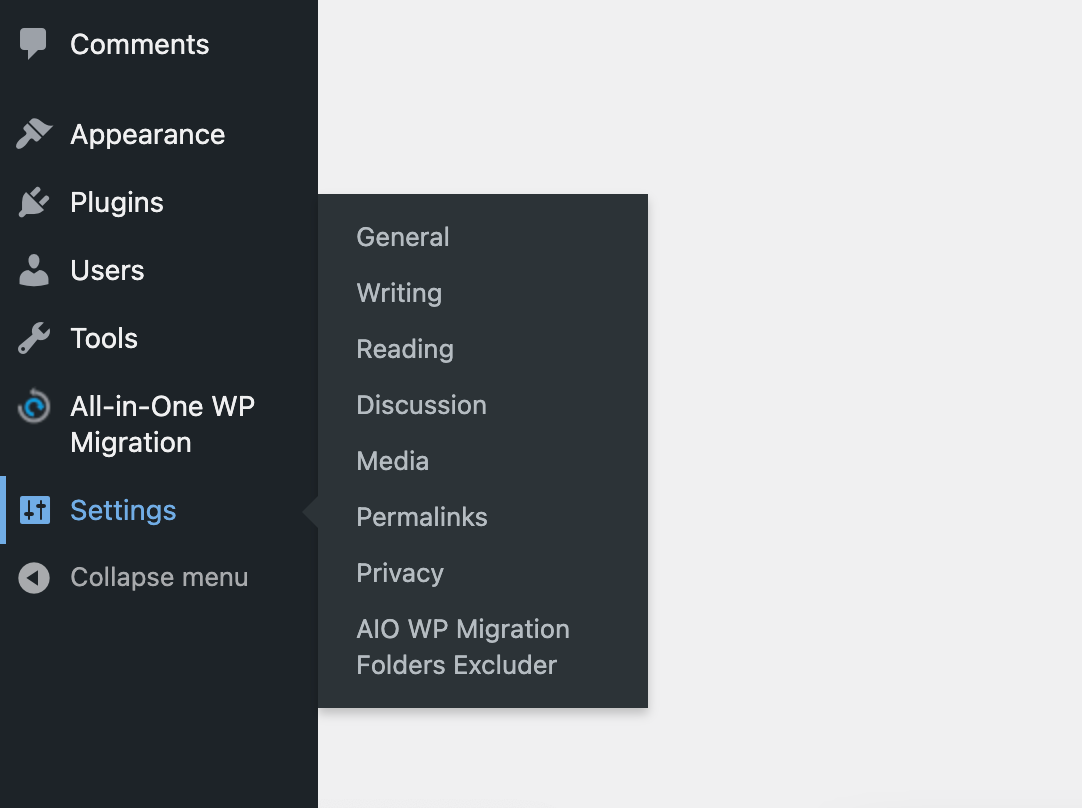Click the Settings menu label

(x=123, y=510)
